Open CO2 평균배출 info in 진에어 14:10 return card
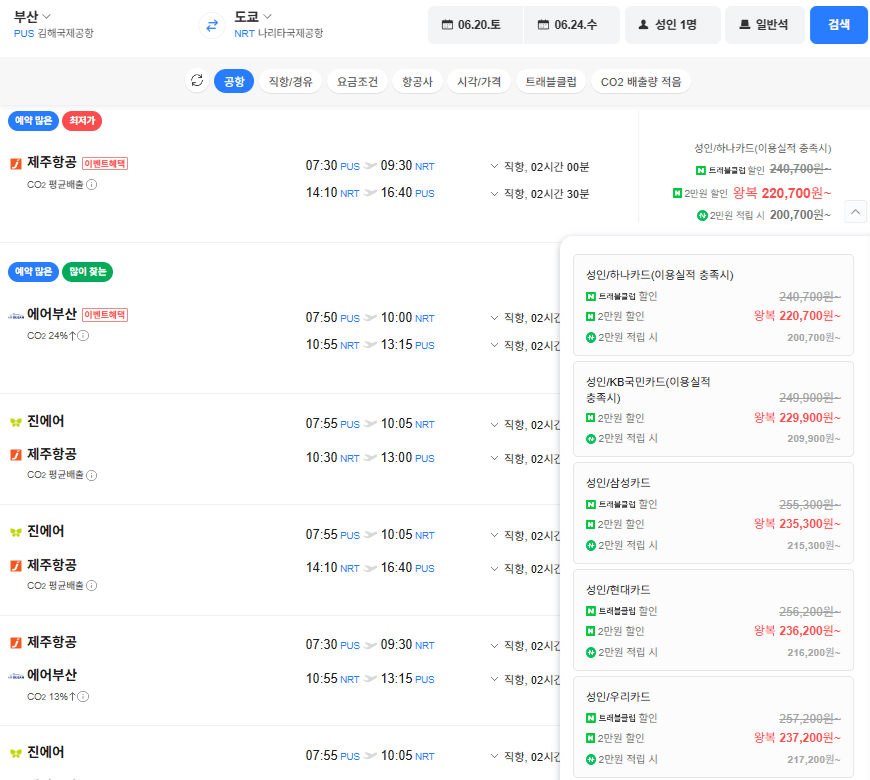The height and width of the screenshot is (780, 870). pyautogui.click(x=92, y=585)
